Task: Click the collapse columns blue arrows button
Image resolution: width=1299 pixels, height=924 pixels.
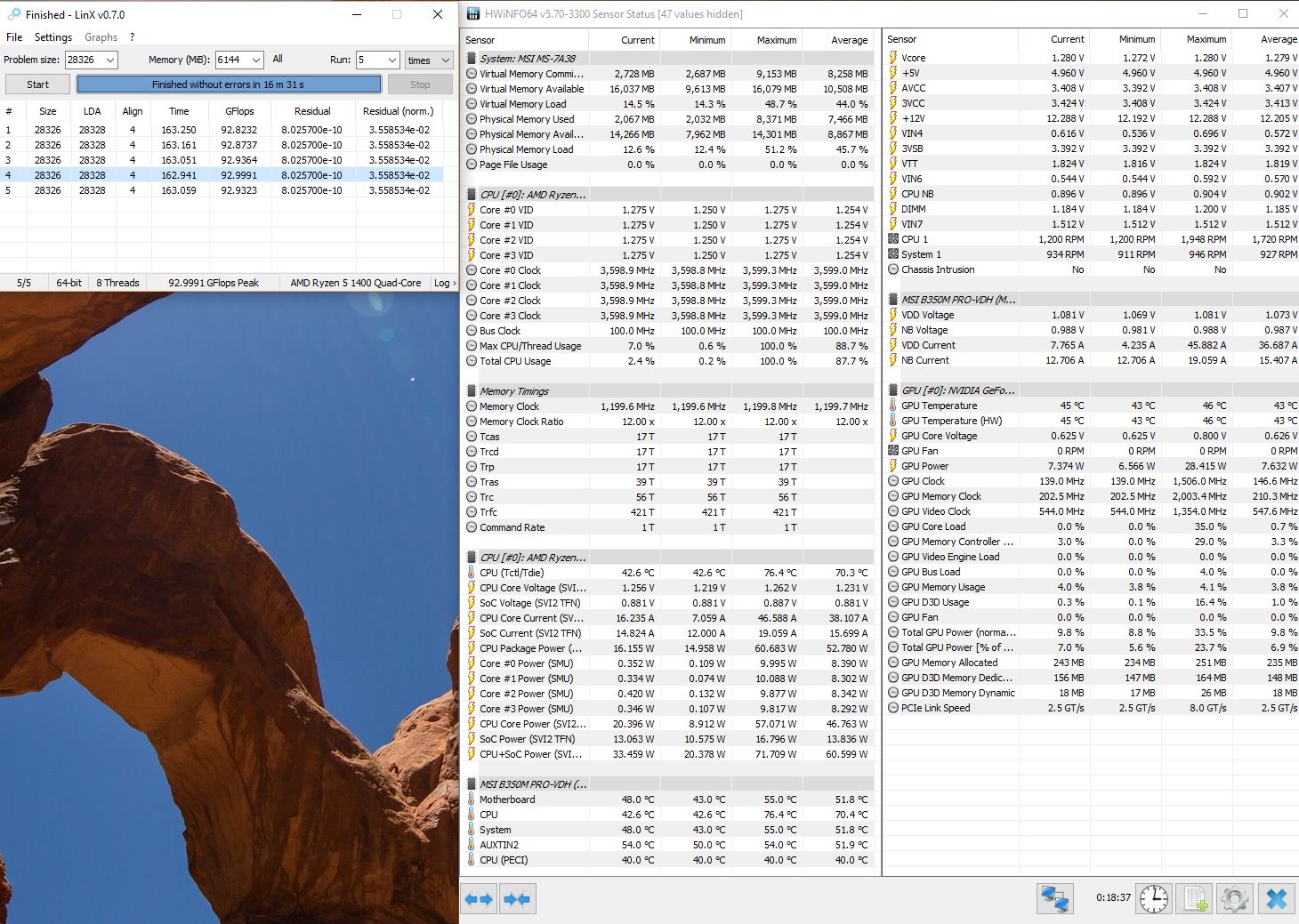Action: pyautogui.click(x=517, y=899)
